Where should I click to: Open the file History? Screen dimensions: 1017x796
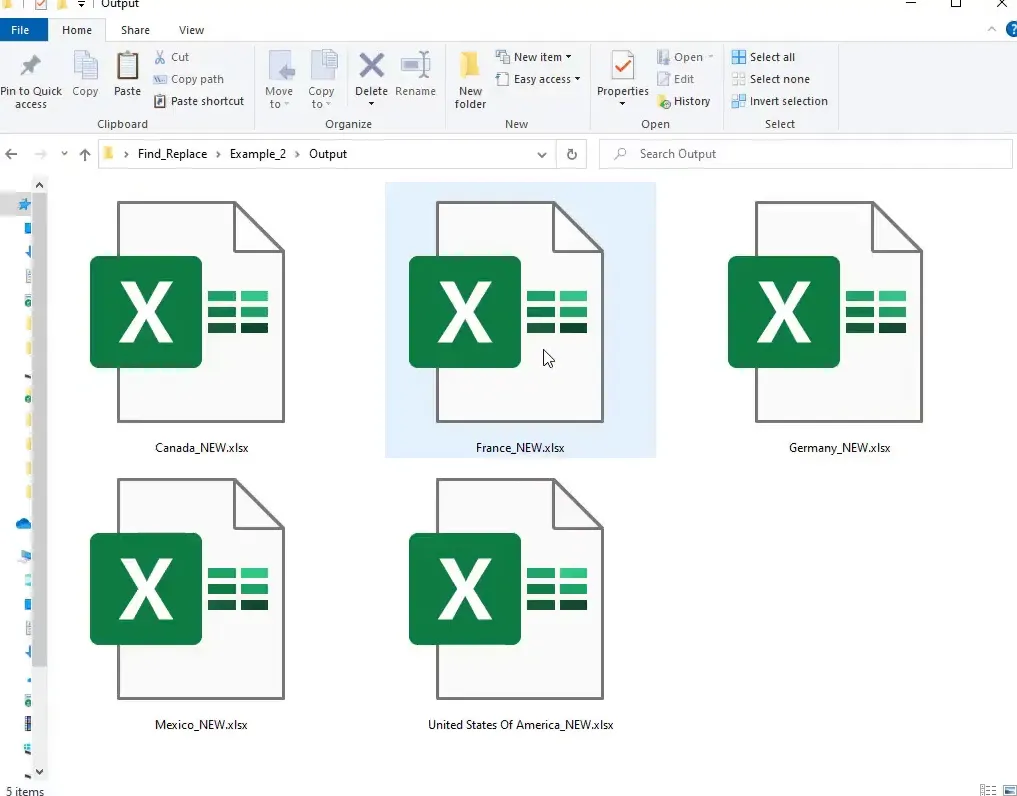pyautogui.click(x=684, y=101)
